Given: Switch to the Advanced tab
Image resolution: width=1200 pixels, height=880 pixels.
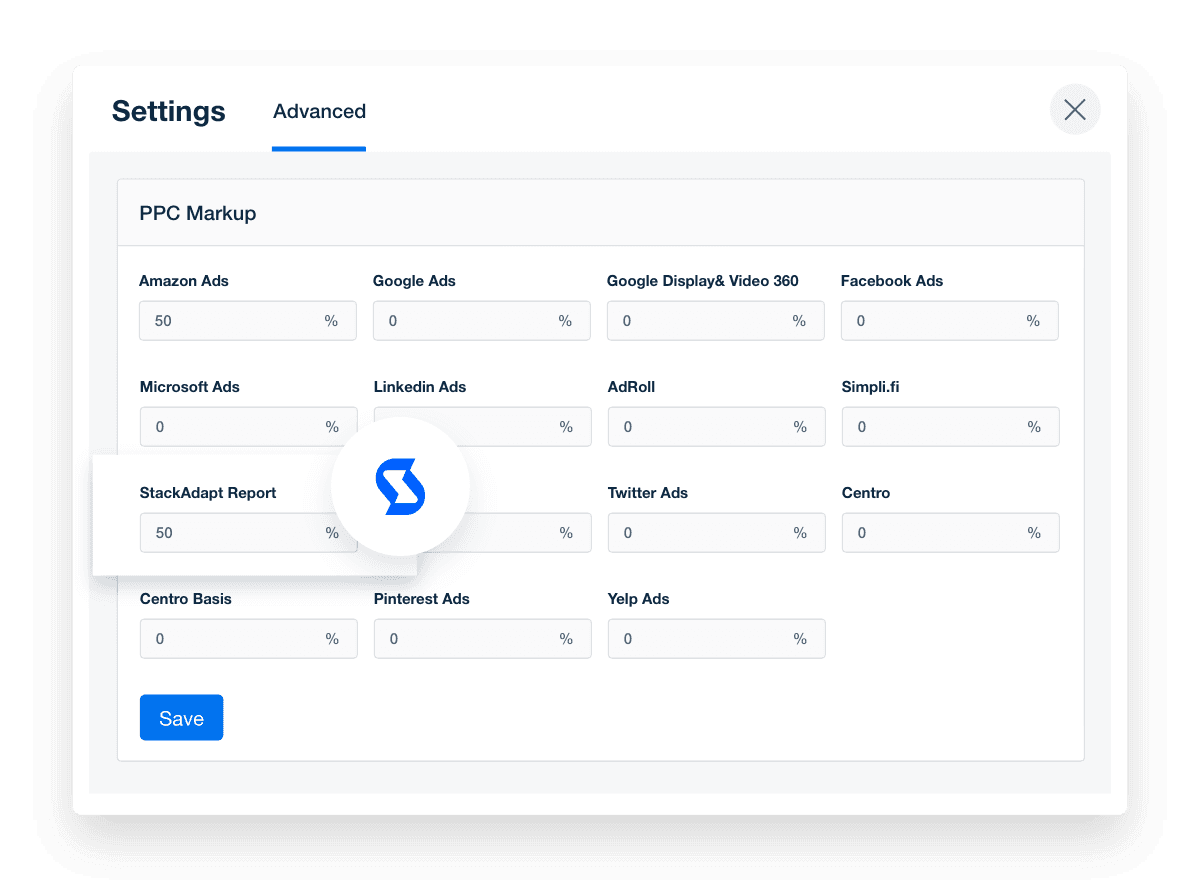Looking at the screenshot, I should click(319, 111).
